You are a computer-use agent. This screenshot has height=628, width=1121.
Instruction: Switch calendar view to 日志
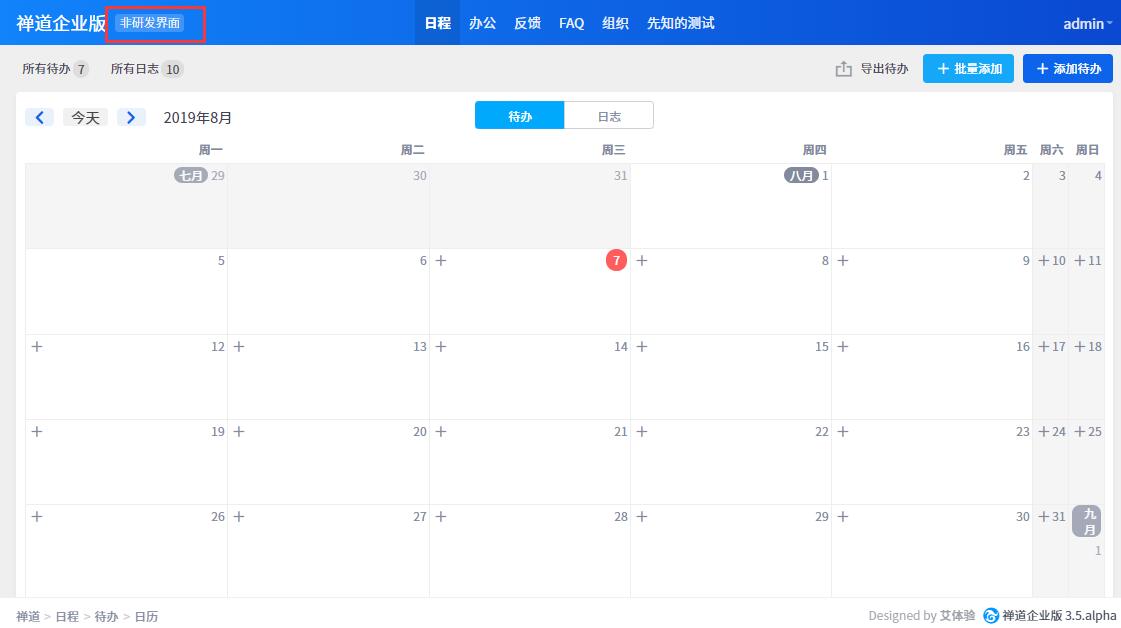click(x=609, y=116)
